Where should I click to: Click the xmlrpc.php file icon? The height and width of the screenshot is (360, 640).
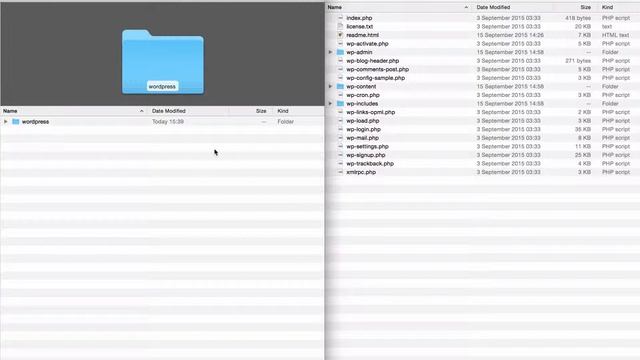pyautogui.click(x=340, y=172)
